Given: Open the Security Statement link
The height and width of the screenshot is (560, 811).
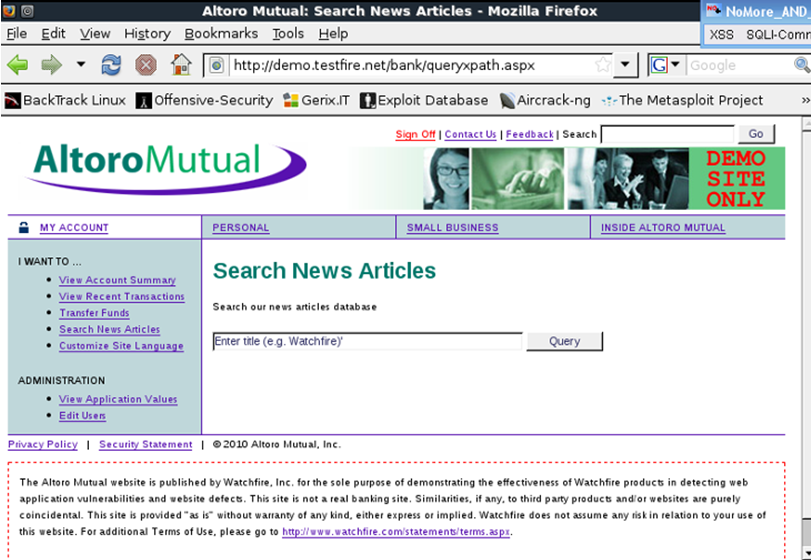Looking at the screenshot, I should [x=145, y=445].
